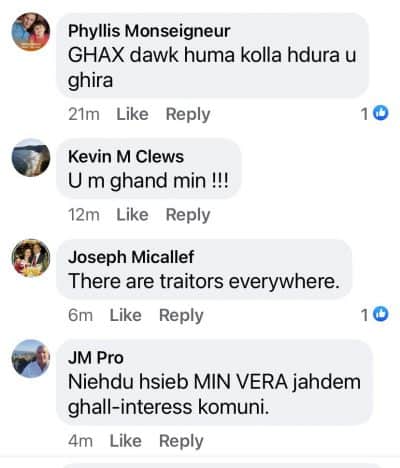Like JM Pro's comment

[x=126, y=441]
